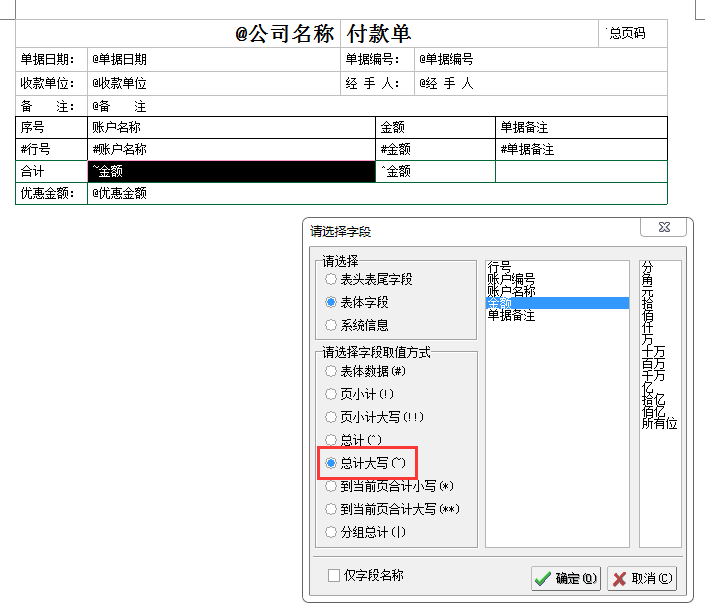Pick 账户编号 in the field list
This screenshot has height=611, width=705.
[557, 279]
